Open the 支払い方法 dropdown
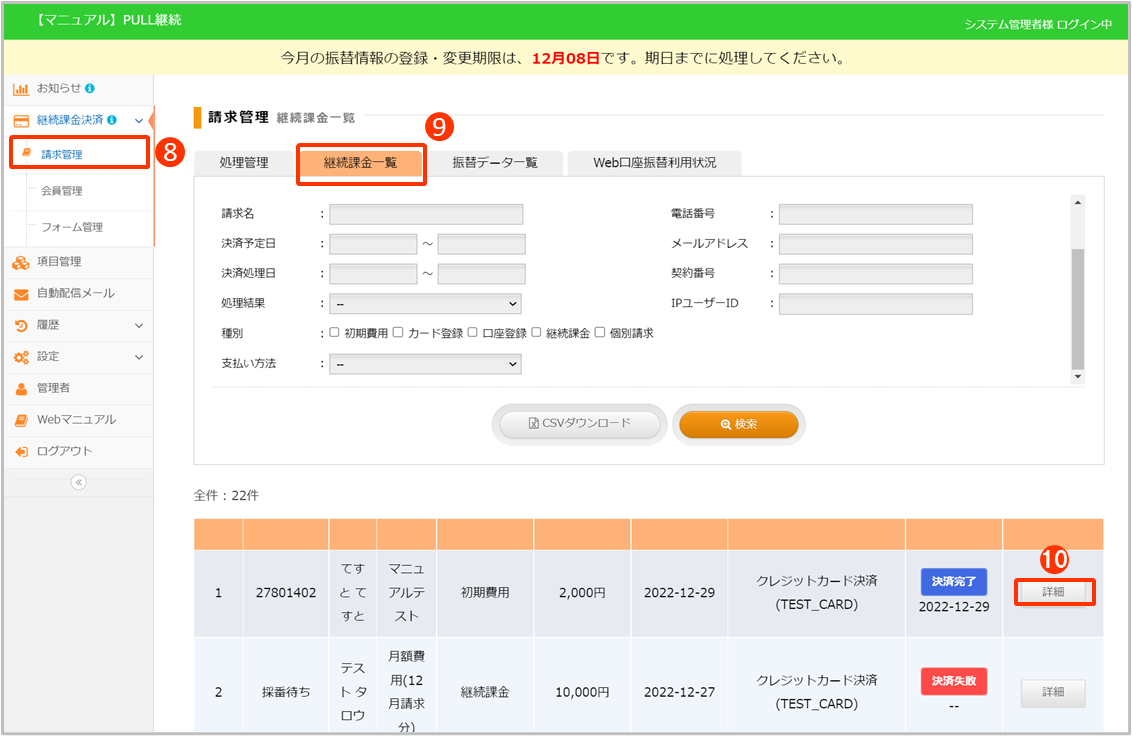Image resolution: width=1132 pixels, height=736 pixels. [425, 365]
